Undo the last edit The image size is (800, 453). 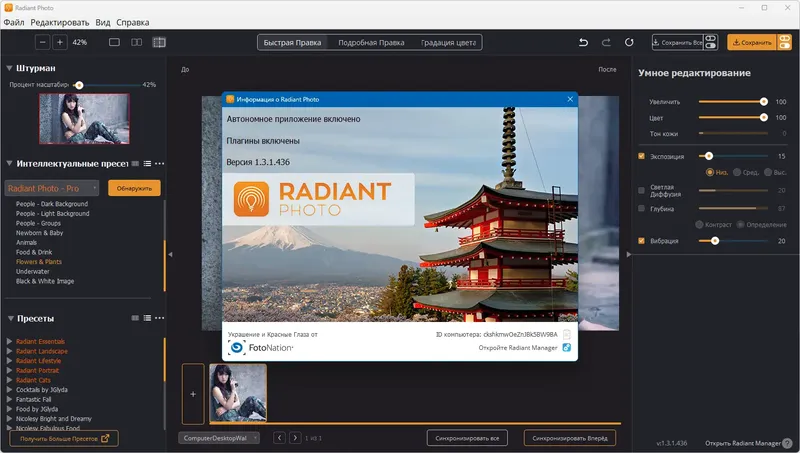pos(583,42)
